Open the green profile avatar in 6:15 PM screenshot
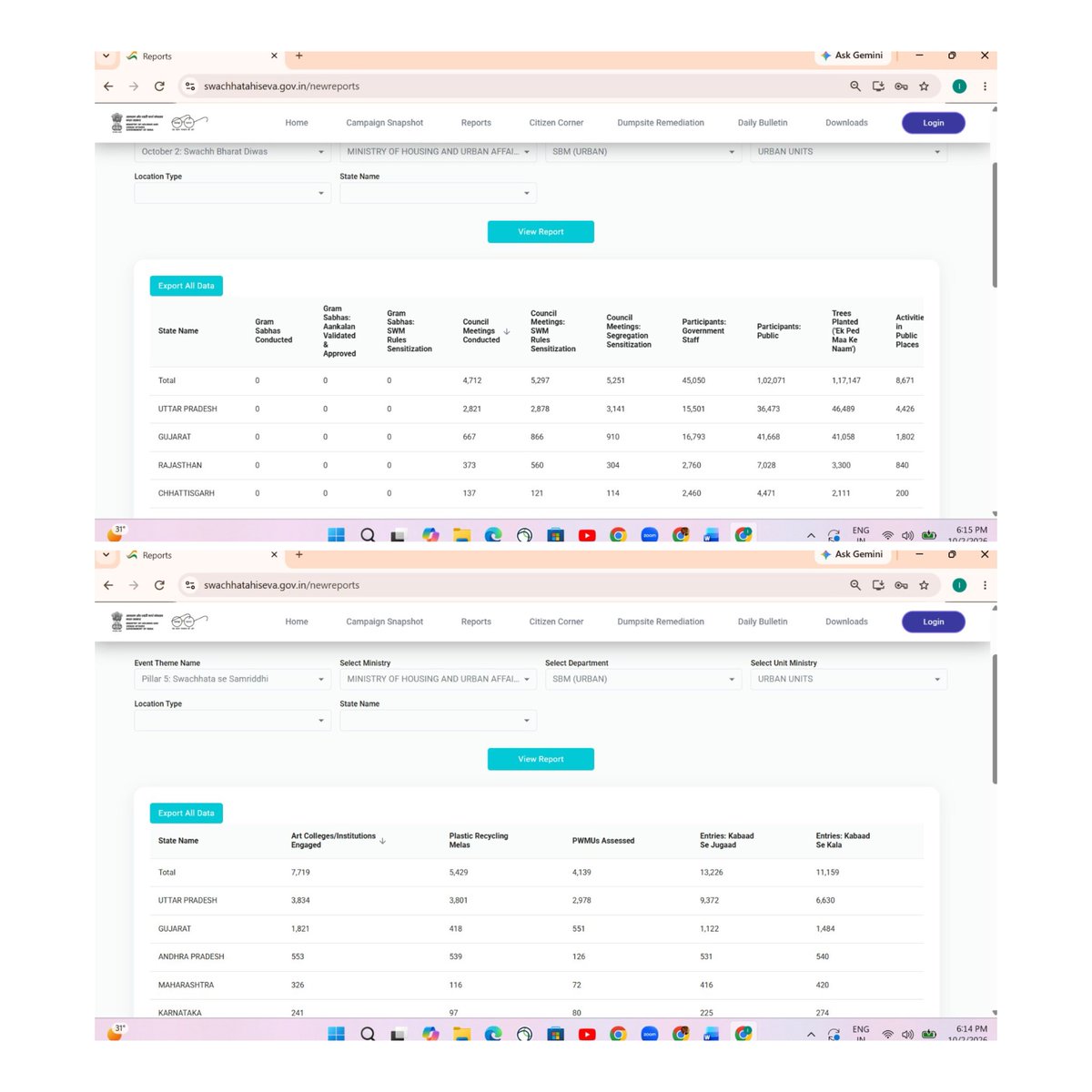 click(959, 86)
